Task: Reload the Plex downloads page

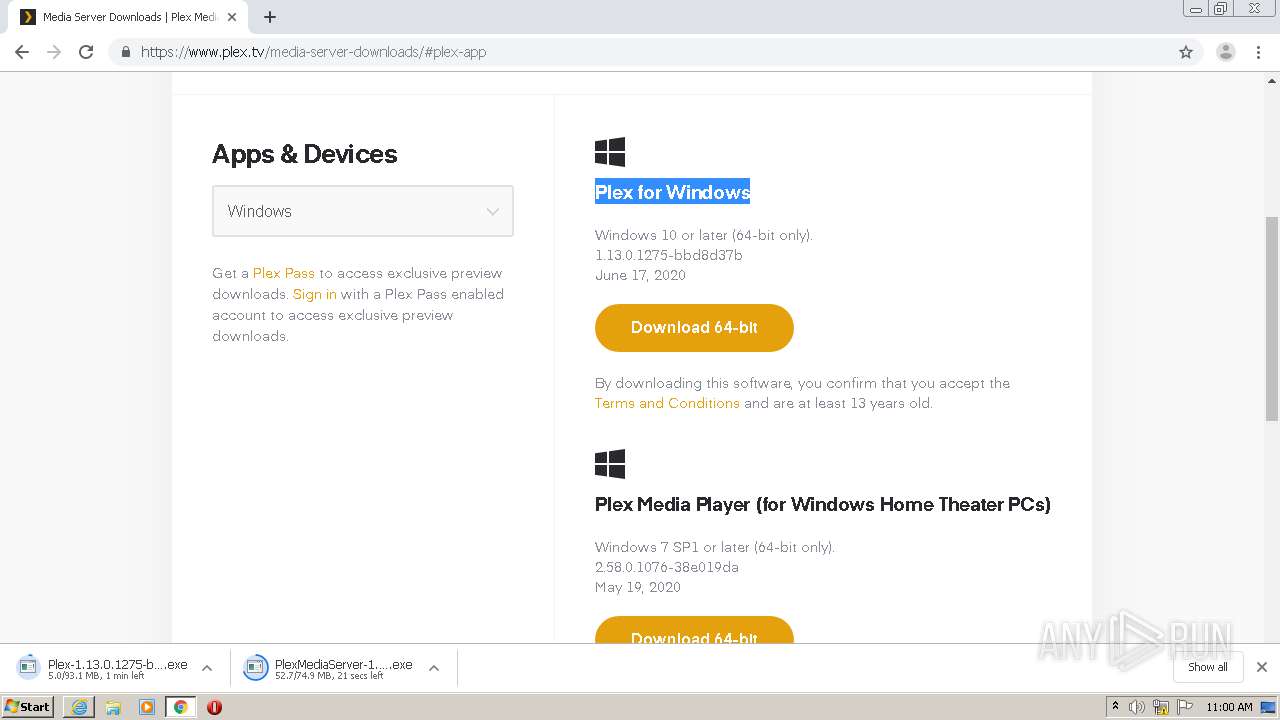Action: point(86,52)
